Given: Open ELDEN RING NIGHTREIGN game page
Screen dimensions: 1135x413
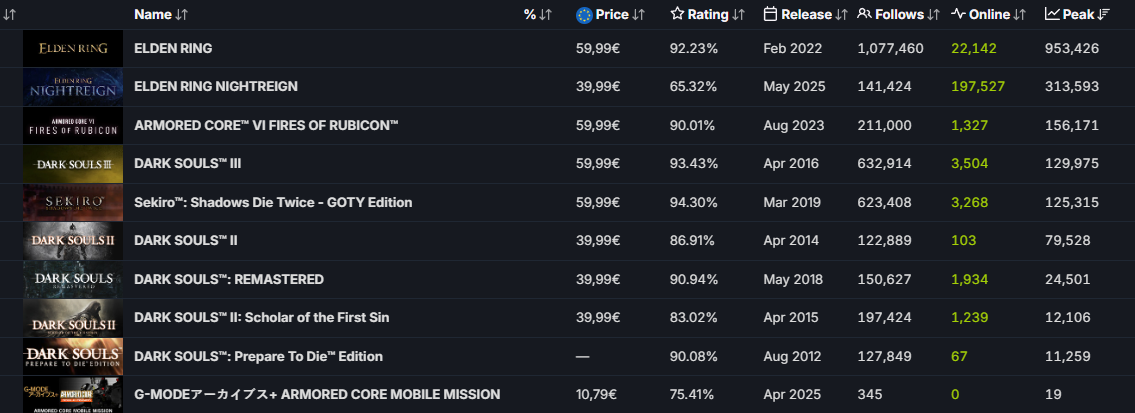Looking at the screenshot, I should click(216, 87).
